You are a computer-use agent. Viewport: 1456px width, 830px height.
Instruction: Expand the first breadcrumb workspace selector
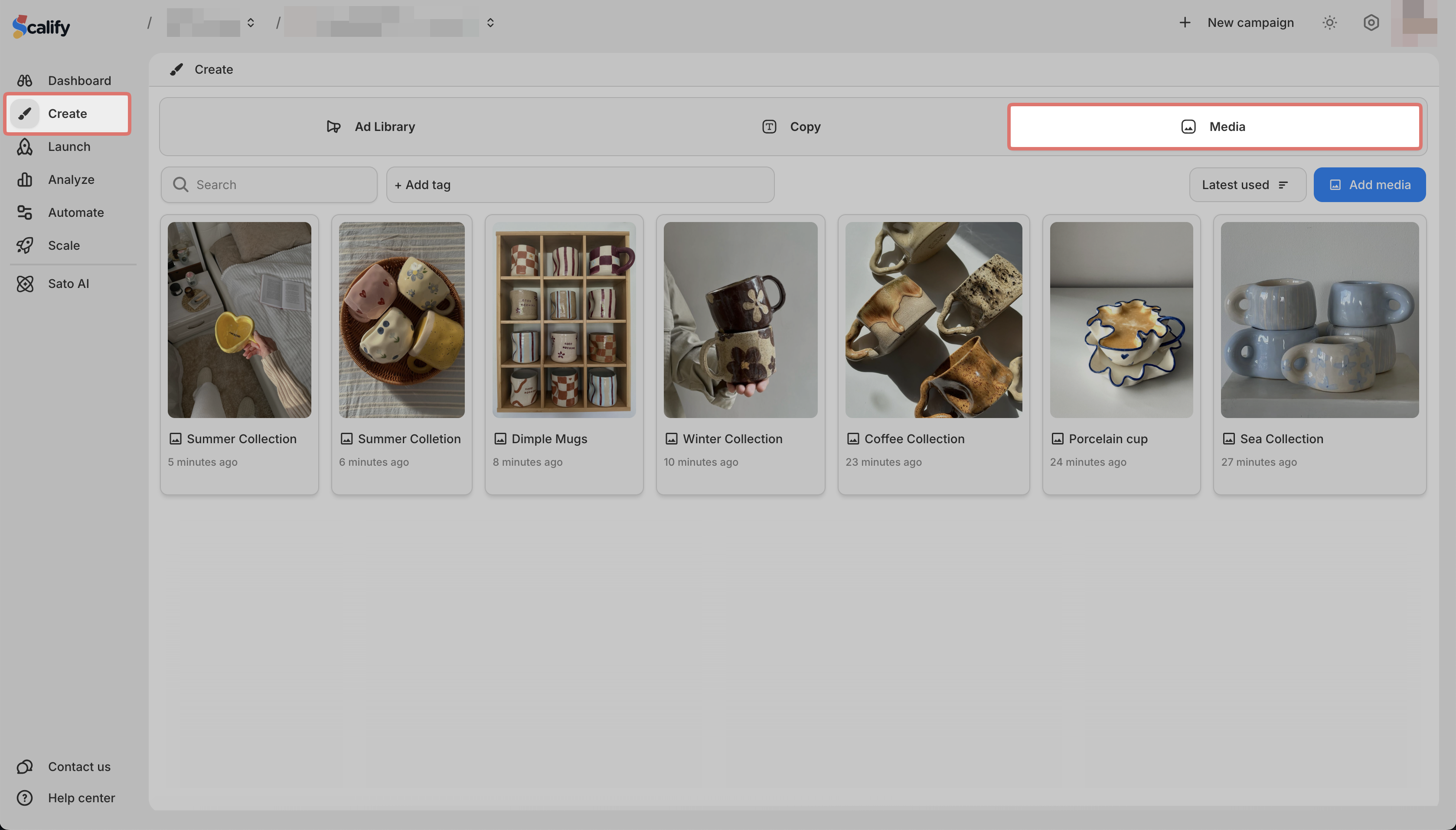[250, 23]
